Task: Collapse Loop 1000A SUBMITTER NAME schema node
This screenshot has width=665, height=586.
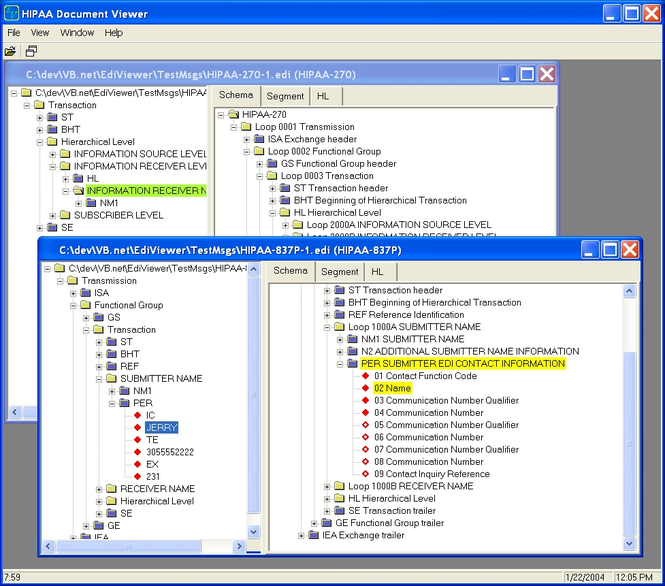Action: (x=327, y=327)
